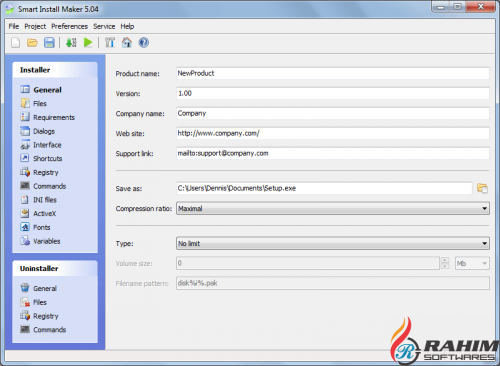Open the File menu
Image resolution: width=500 pixels, height=366 pixels.
(14, 26)
